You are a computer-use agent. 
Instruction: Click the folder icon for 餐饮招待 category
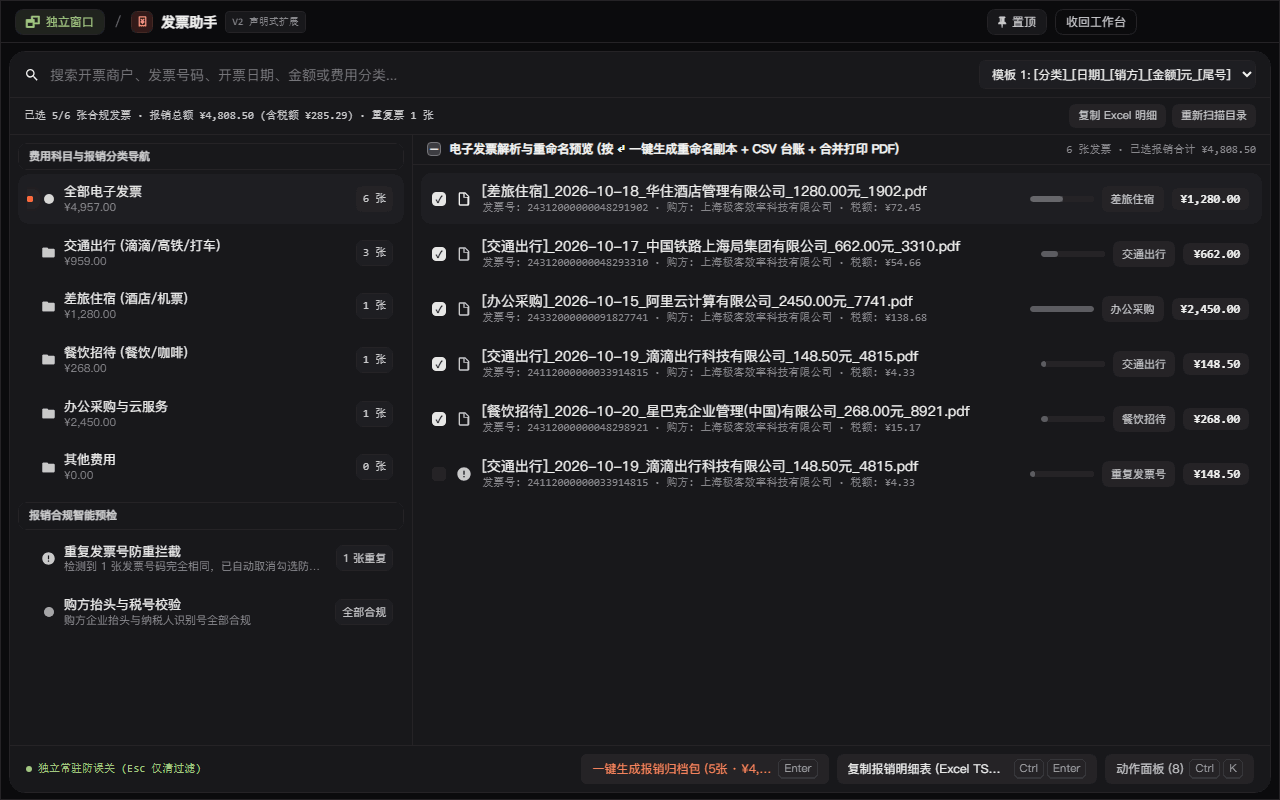click(x=48, y=360)
